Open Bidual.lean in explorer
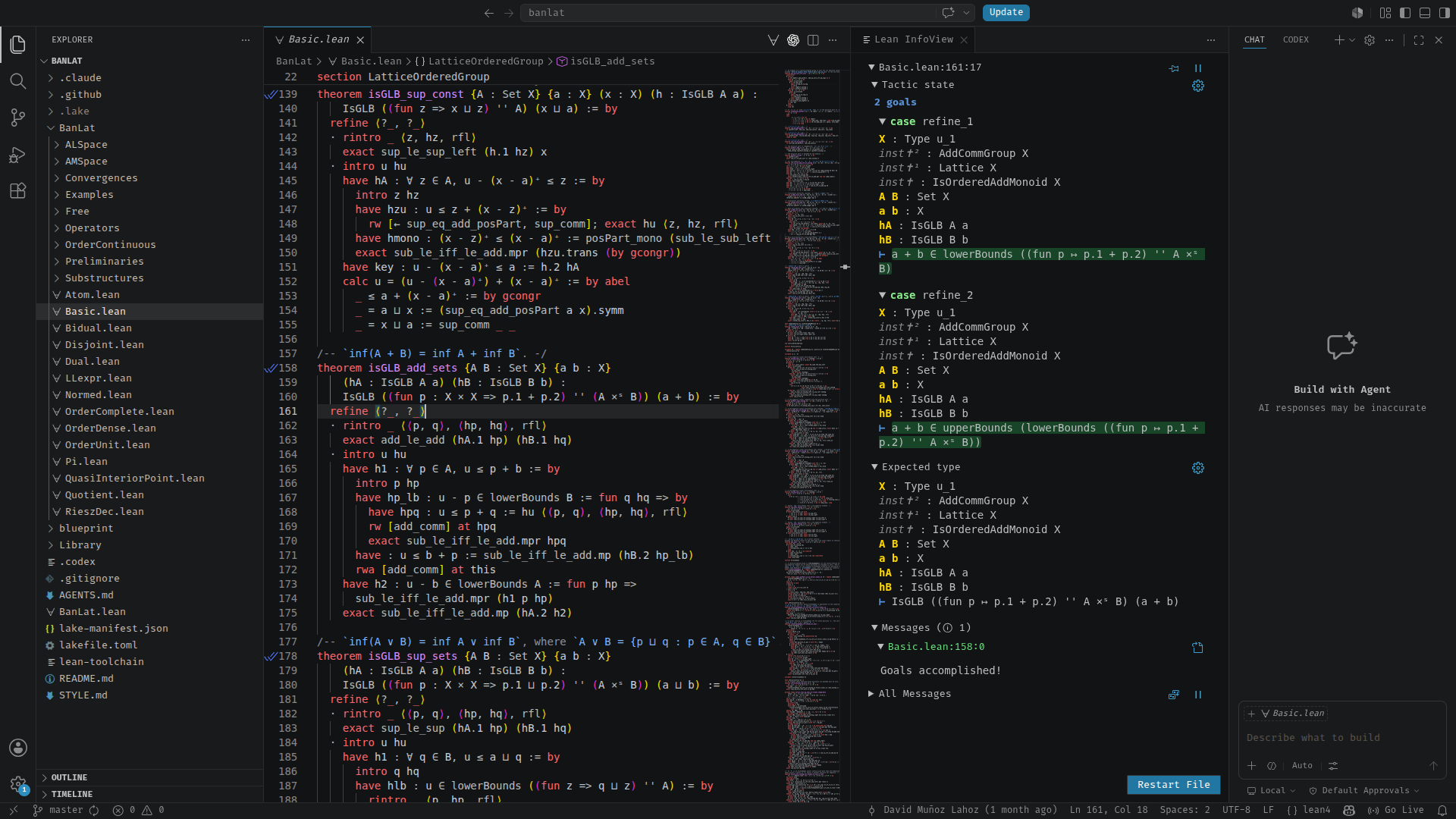1456x819 pixels. point(149,328)
